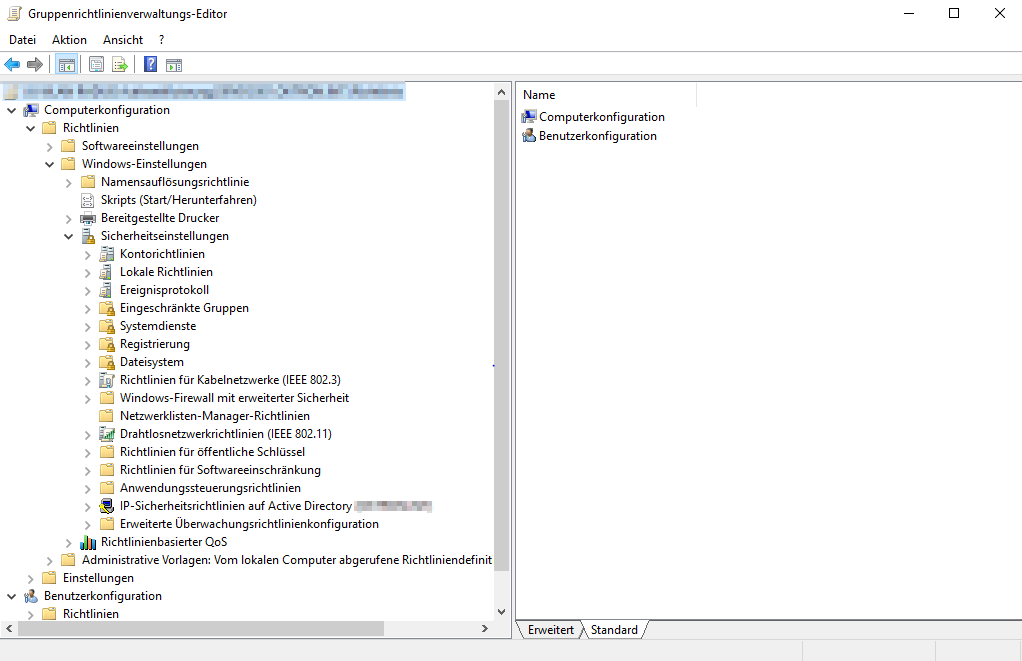Open Properties from the toolbar icon
Image resolution: width=1022 pixels, height=661 pixels.
96,65
